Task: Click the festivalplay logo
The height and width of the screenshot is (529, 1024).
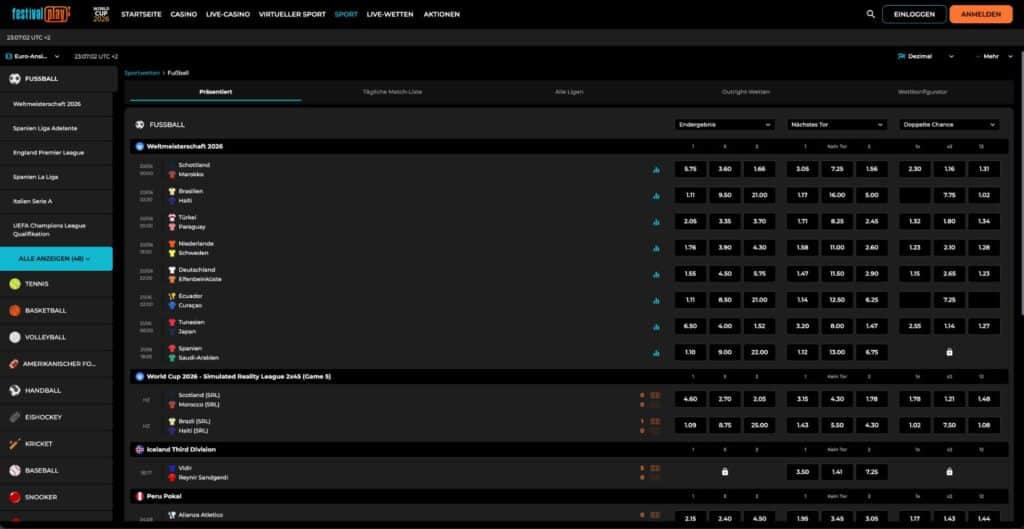Action: (x=41, y=14)
